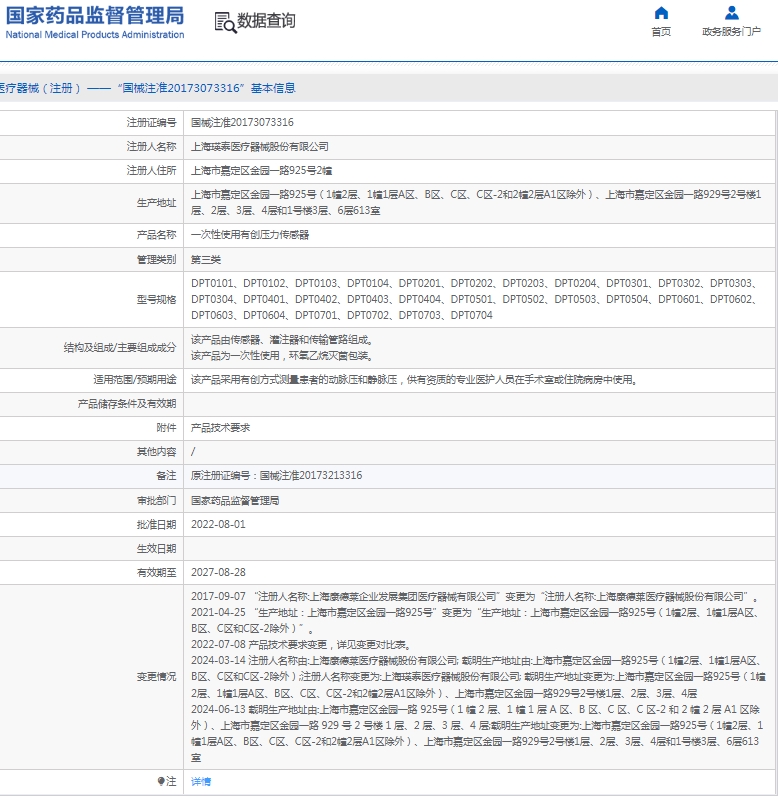Viewport: 778px width, 799px height.
Task: Click the 附件 row label
Action: pyautogui.click(x=166, y=428)
